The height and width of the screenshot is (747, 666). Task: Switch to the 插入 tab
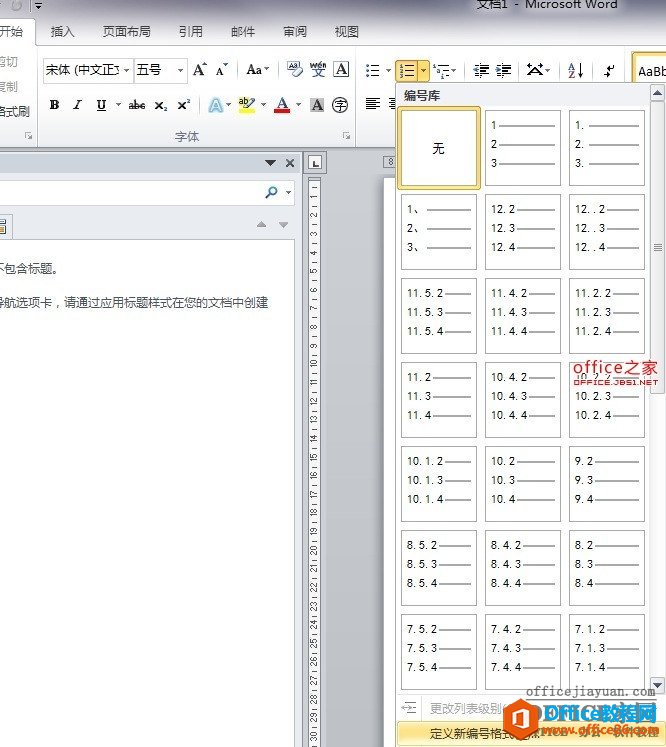point(62,31)
